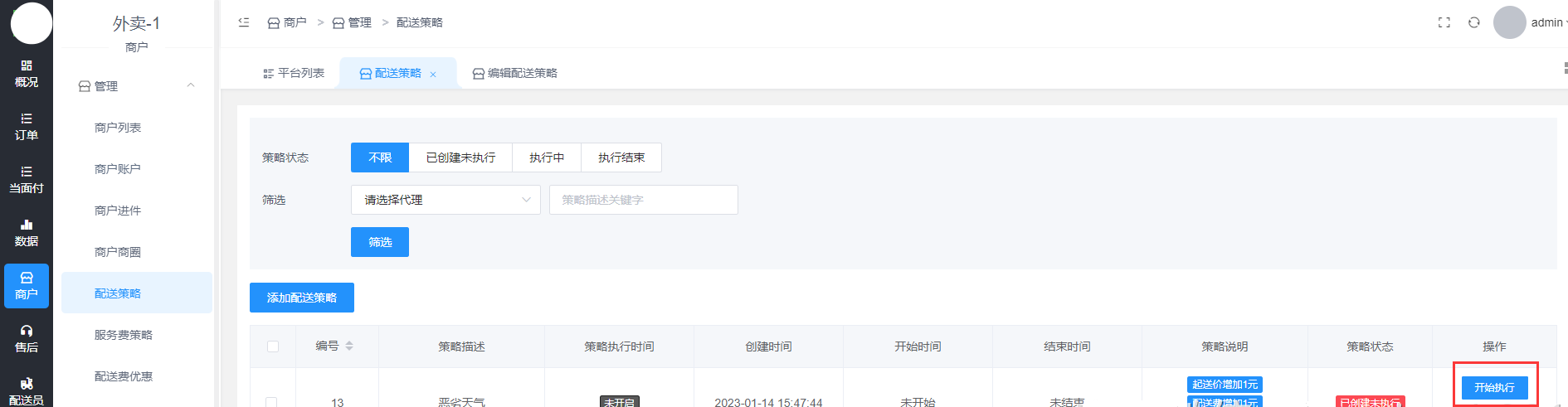Screen dimensions: 1568x407
Task: Open the admin user dropdown
Action: pyautogui.click(x=1548, y=22)
